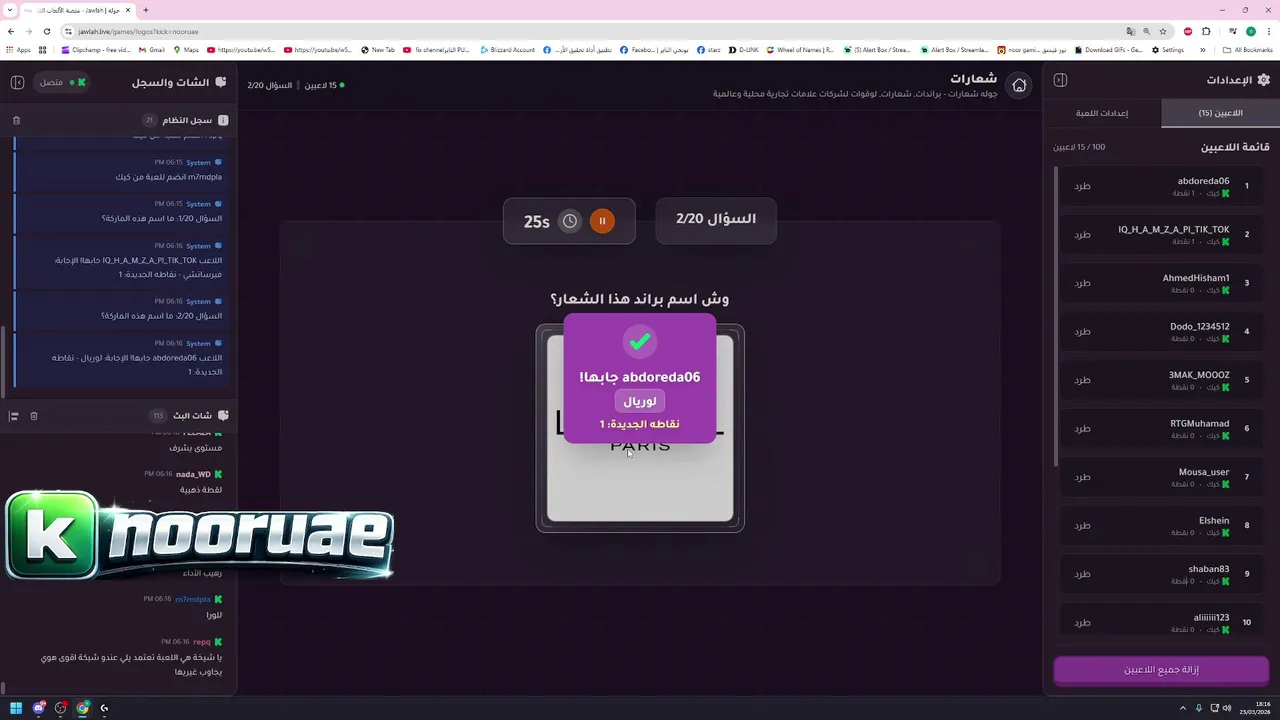Open the Maps bookmark
The width and height of the screenshot is (1280, 720).
[x=186, y=50]
